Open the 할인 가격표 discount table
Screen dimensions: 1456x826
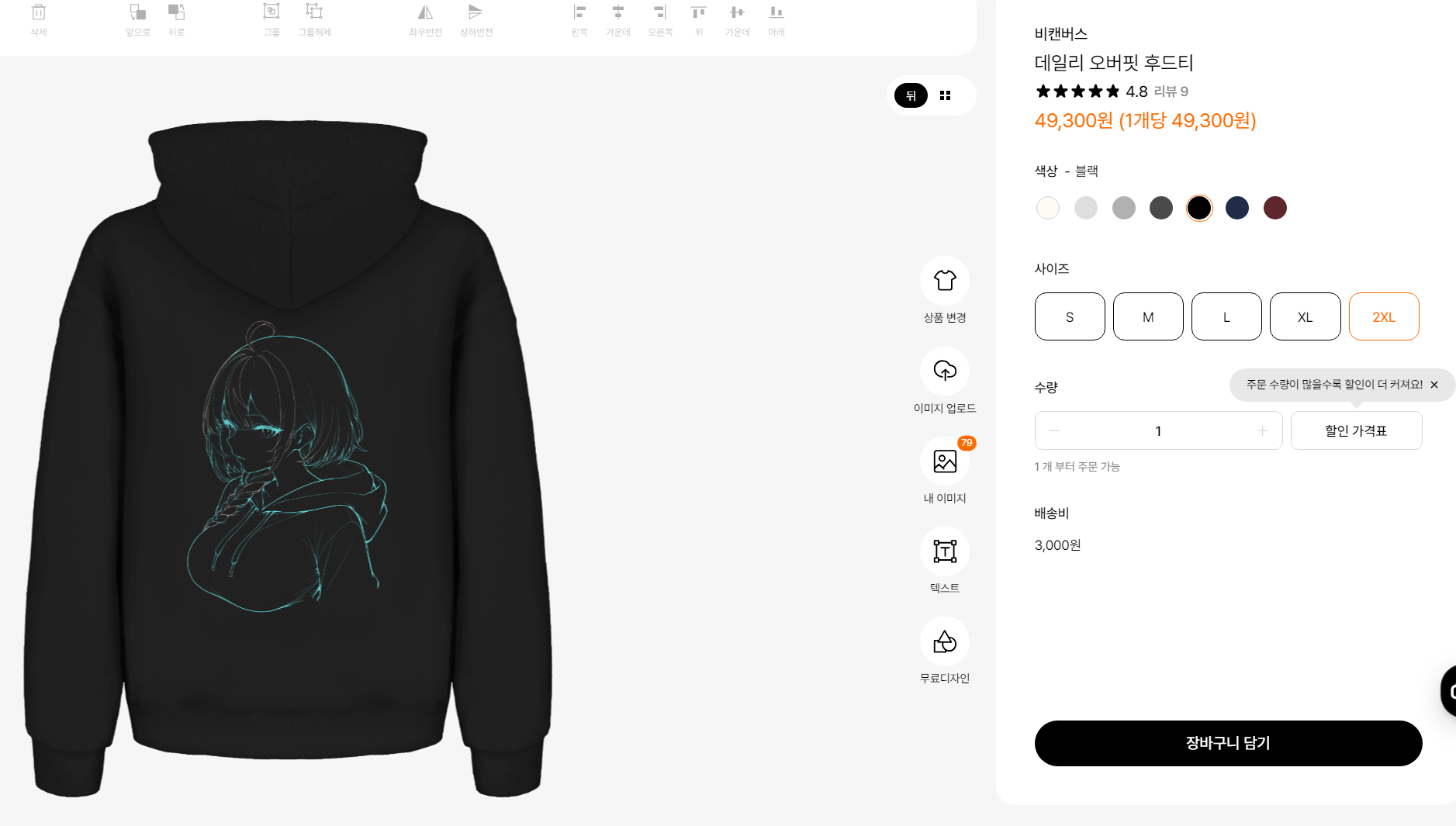[1356, 430]
